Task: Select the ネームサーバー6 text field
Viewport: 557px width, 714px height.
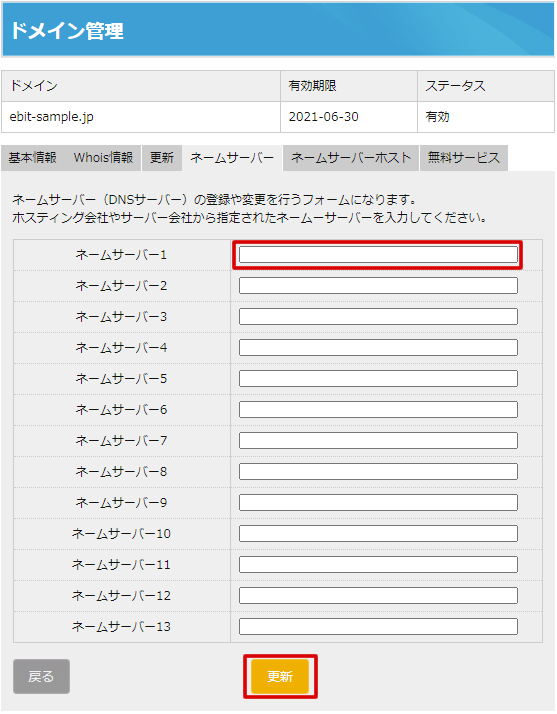Action: click(x=378, y=409)
